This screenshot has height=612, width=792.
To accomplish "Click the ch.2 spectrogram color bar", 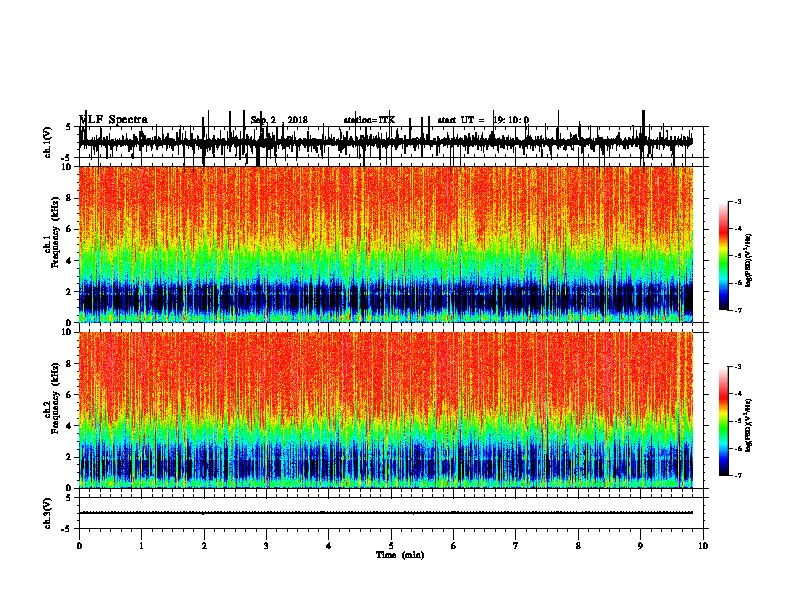I will point(723,421).
